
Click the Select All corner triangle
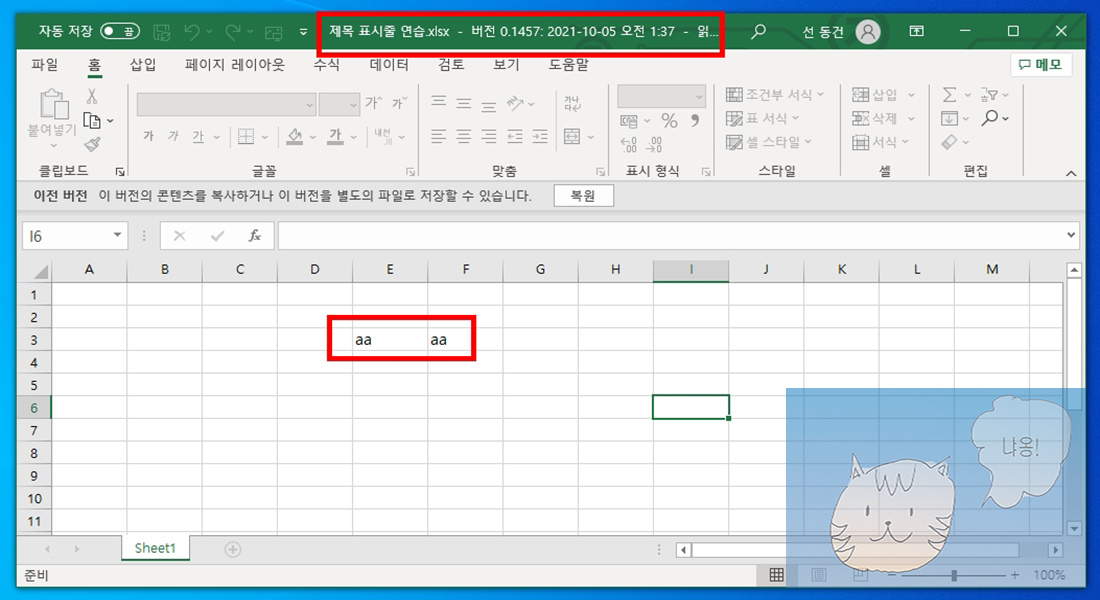(x=41, y=272)
